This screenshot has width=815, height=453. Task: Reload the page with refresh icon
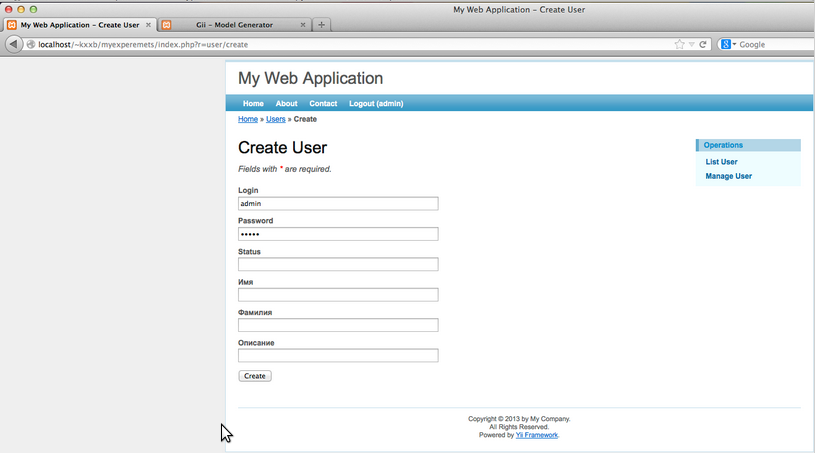[x=703, y=44]
